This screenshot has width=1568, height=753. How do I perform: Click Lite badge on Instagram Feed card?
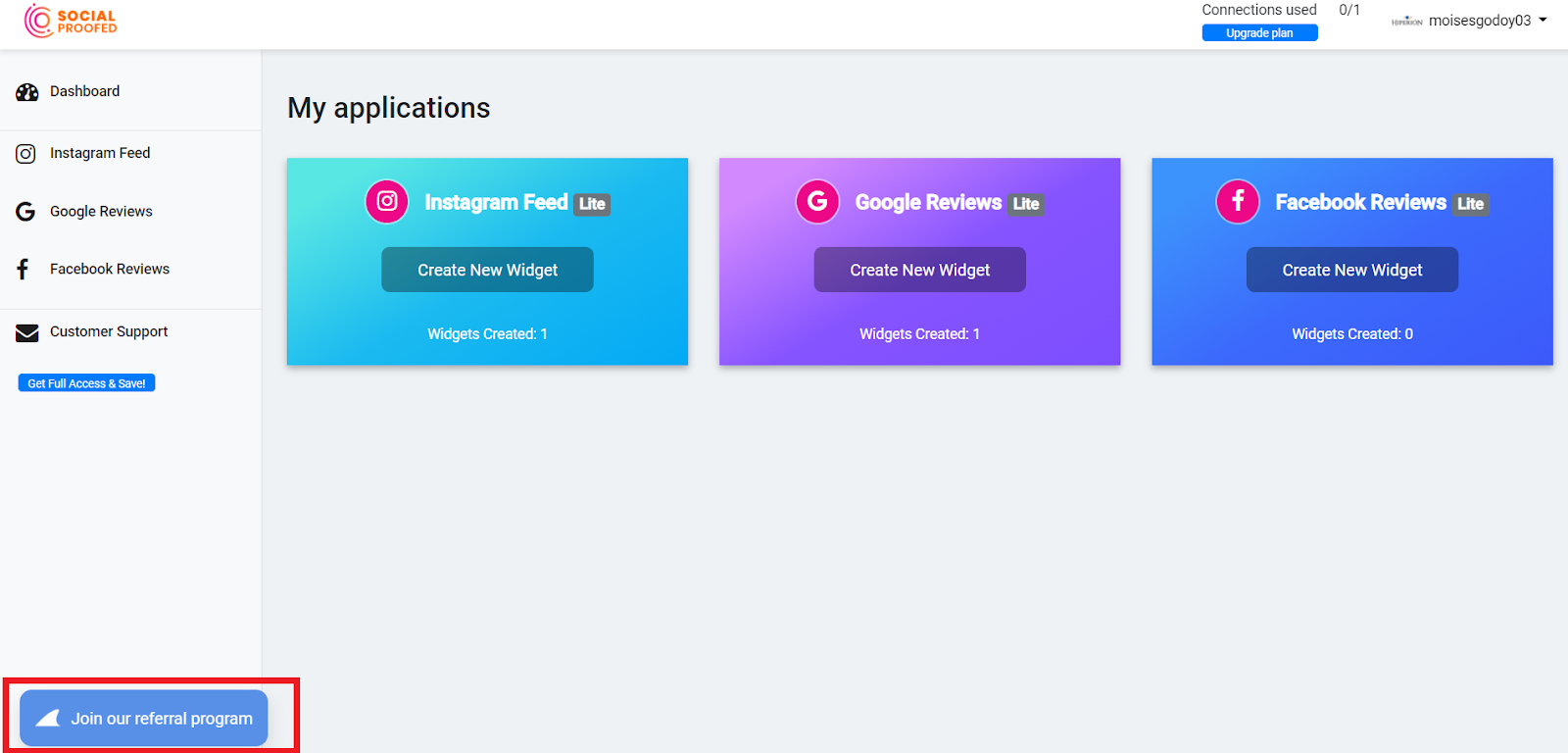click(x=592, y=204)
